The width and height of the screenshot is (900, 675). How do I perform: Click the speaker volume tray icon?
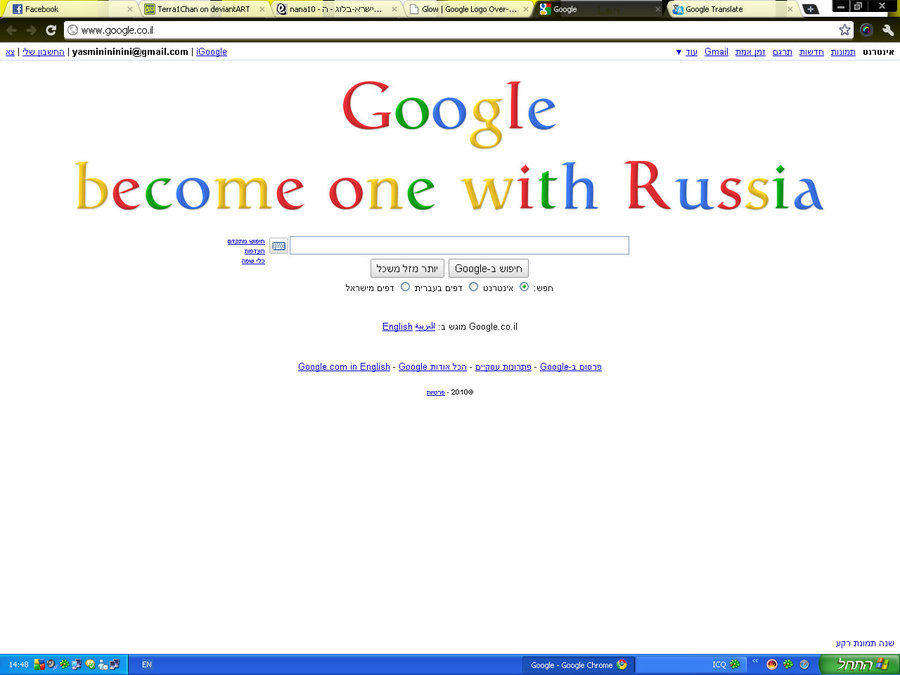pos(52,665)
